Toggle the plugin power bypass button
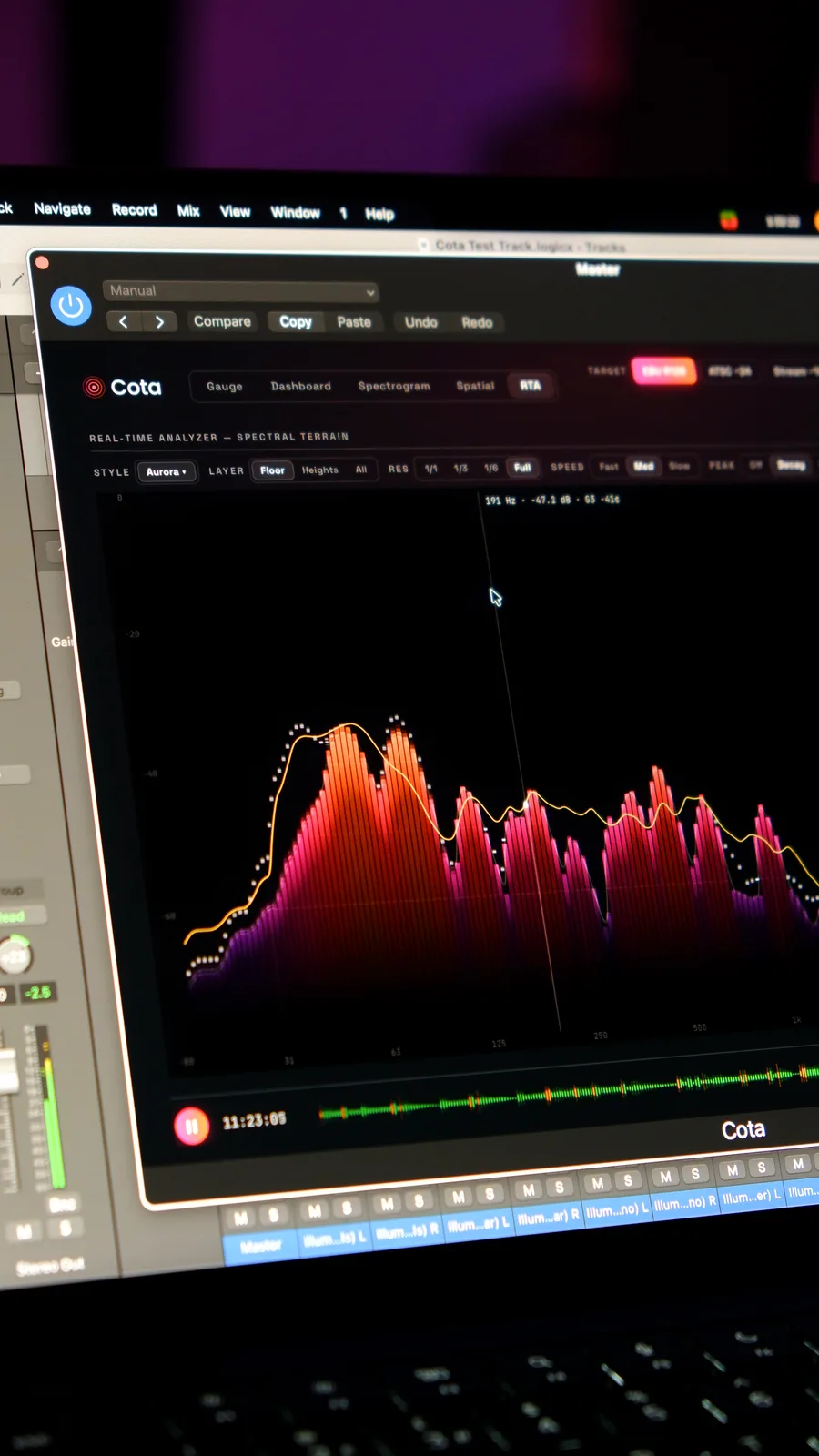Viewport: 819px width, 1456px height. coord(71,306)
